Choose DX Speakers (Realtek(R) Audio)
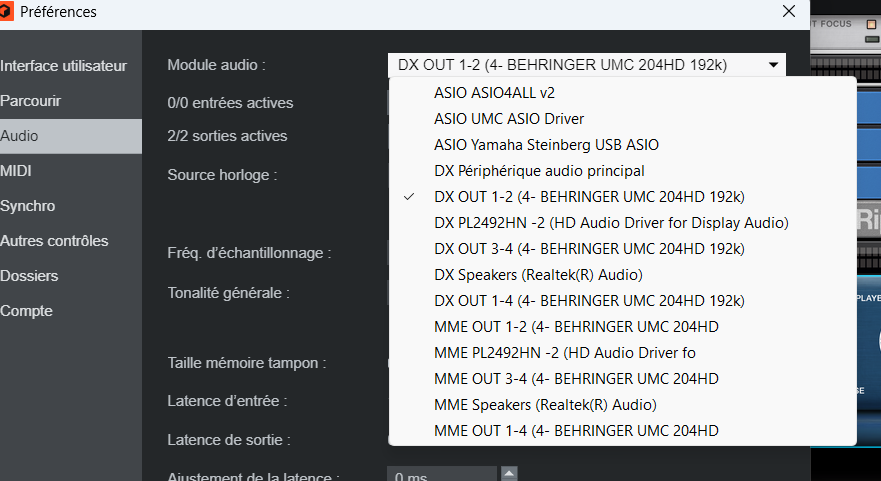The height and width of the screenshot is (481, 881). pos(623,275)
